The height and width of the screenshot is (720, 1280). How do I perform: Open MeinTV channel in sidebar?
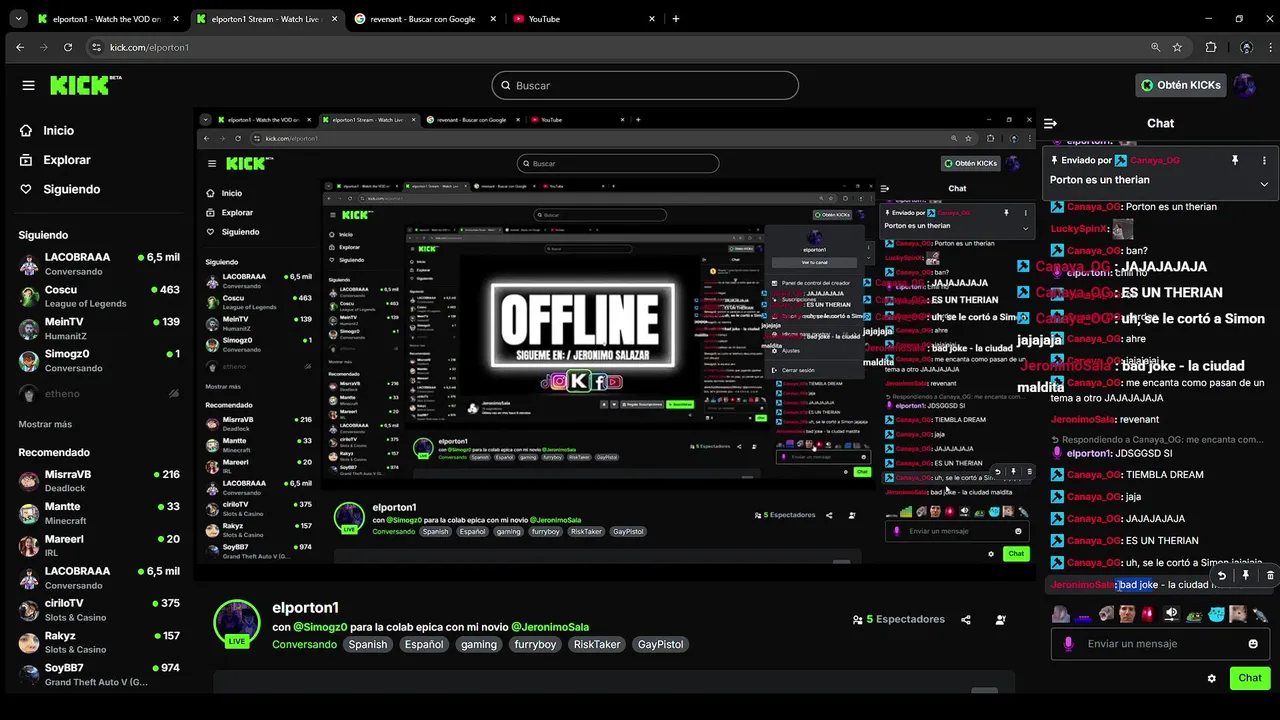tap(99, 328)
